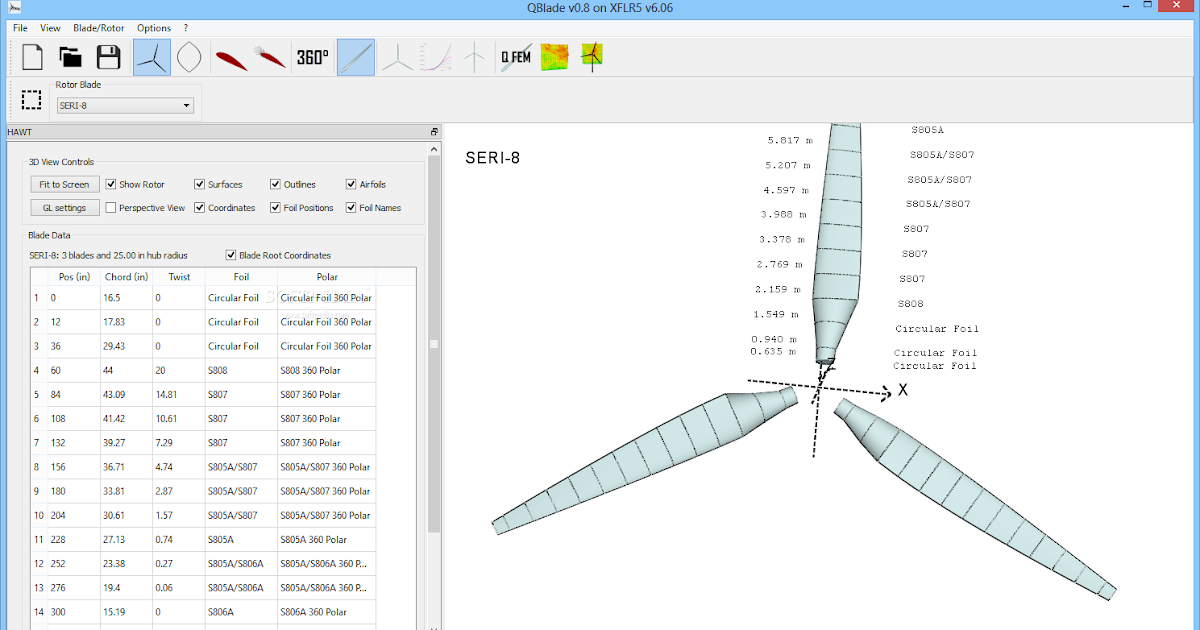Click the row 12 number header
Viewport: 1200px width, 630px height.
[x=38, y=564]
